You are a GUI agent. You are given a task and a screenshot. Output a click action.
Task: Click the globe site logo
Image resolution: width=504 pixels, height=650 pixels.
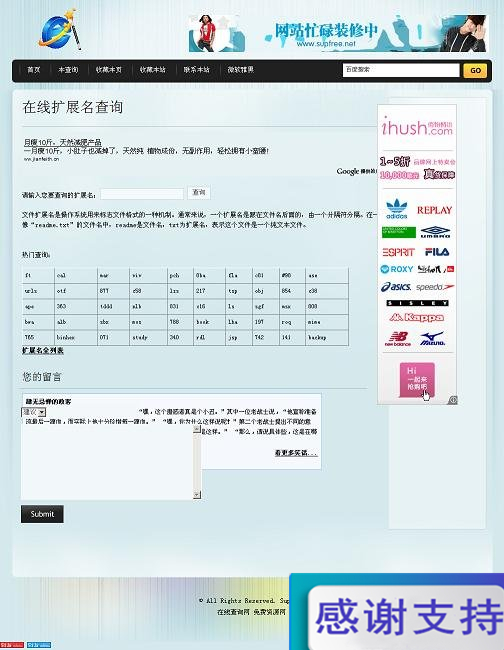click(x=59, y=30)
